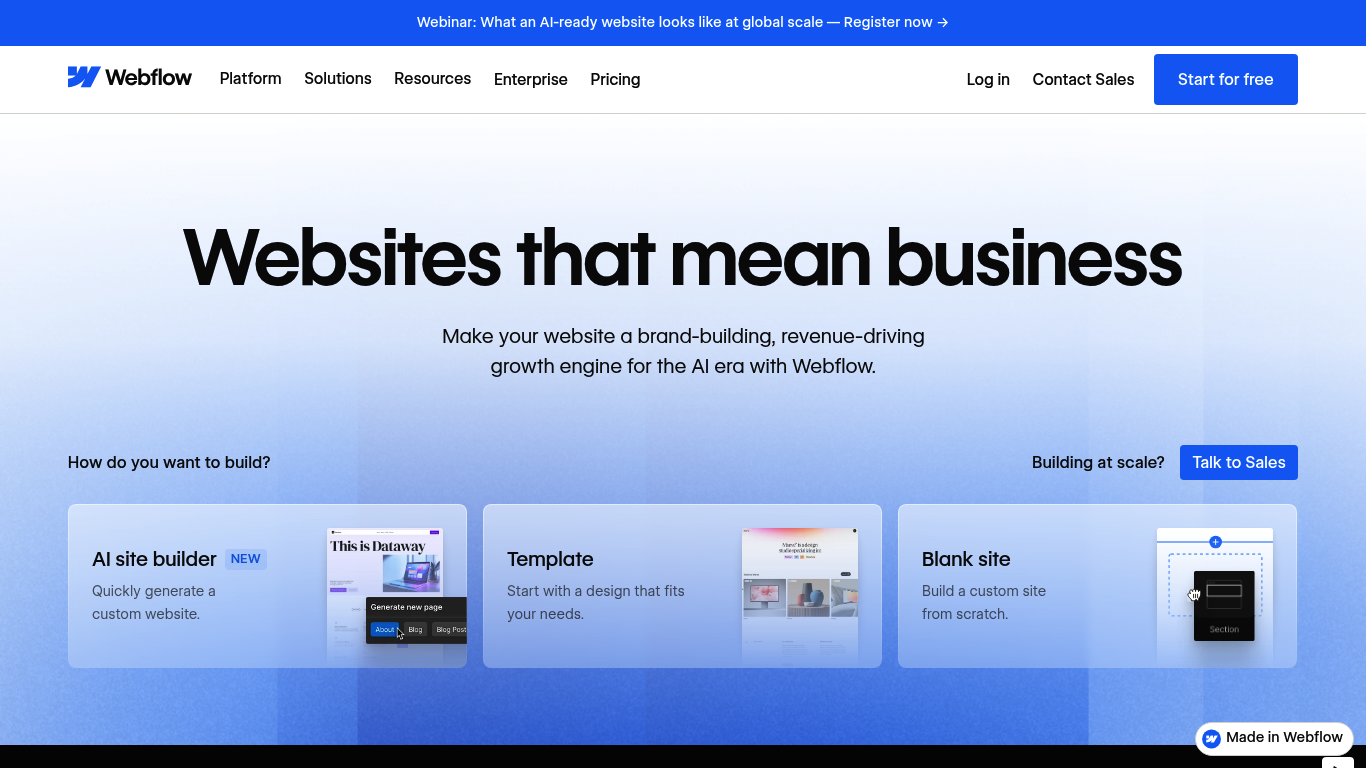Image resolution: width=1366 pixels, height=768 pixels.
Task: Click the blue plus icon in Blank site preview
Action: [1215, 541]
